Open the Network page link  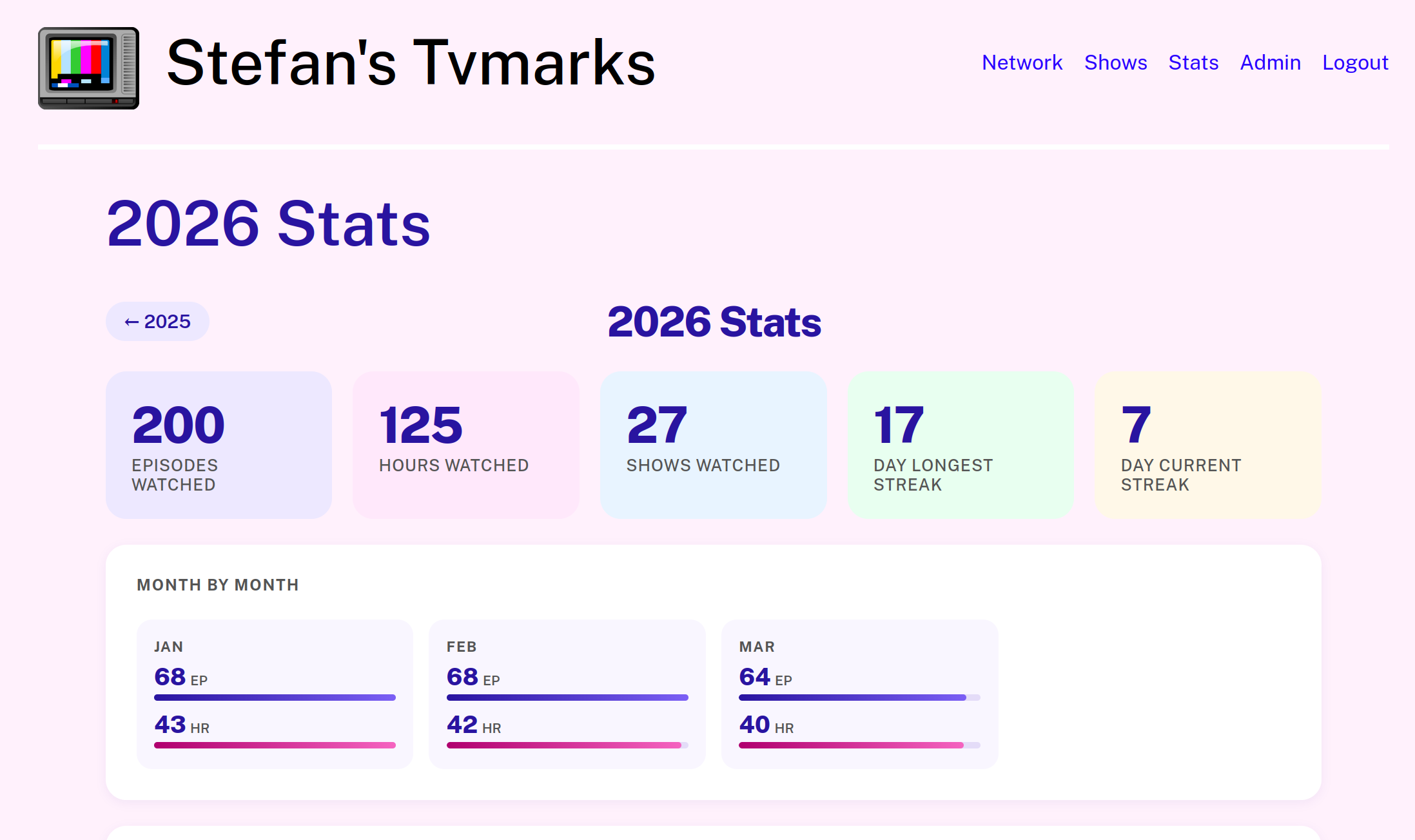[x=1022, y=63]
